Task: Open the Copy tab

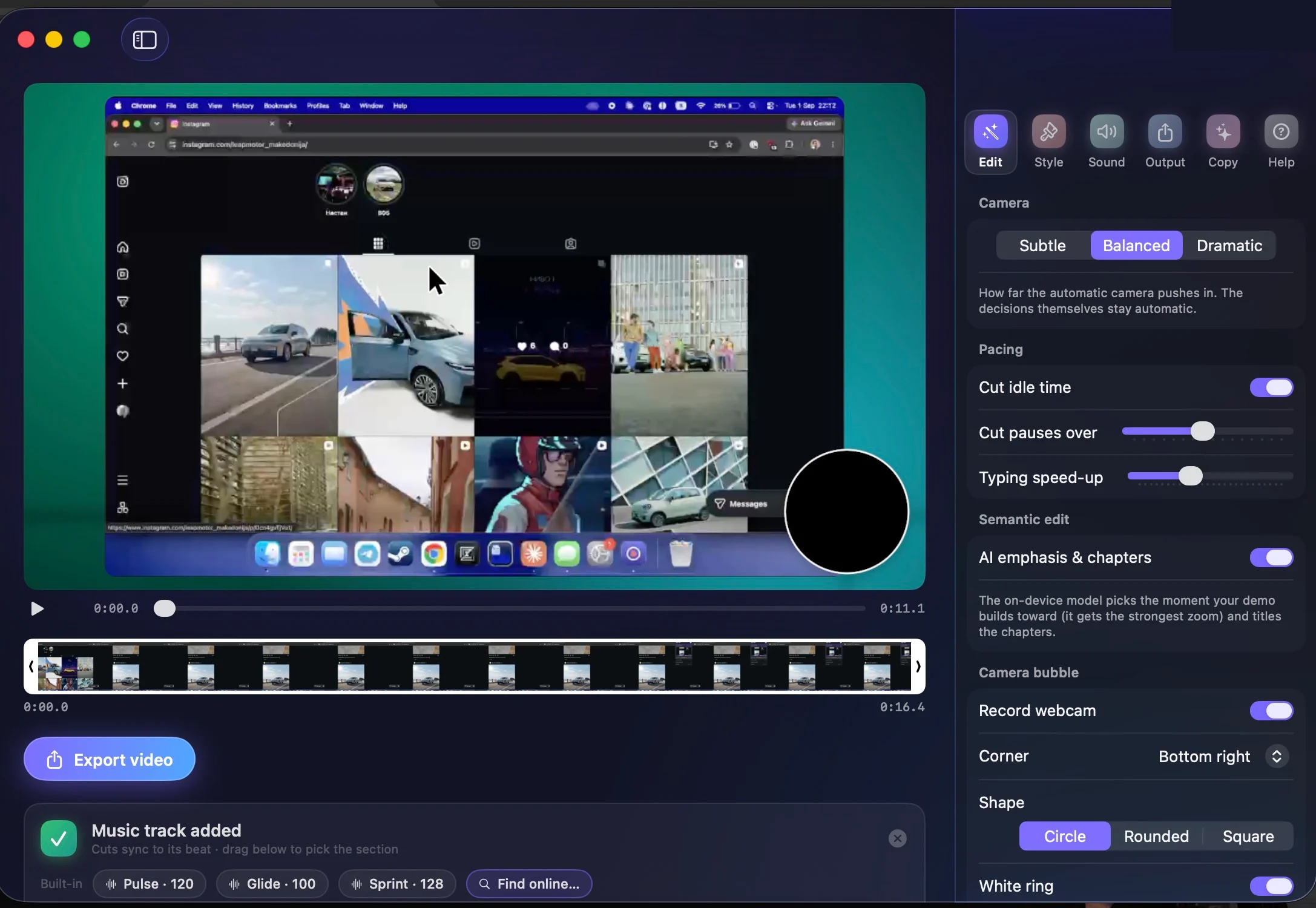Action: tap(1223, 142)
